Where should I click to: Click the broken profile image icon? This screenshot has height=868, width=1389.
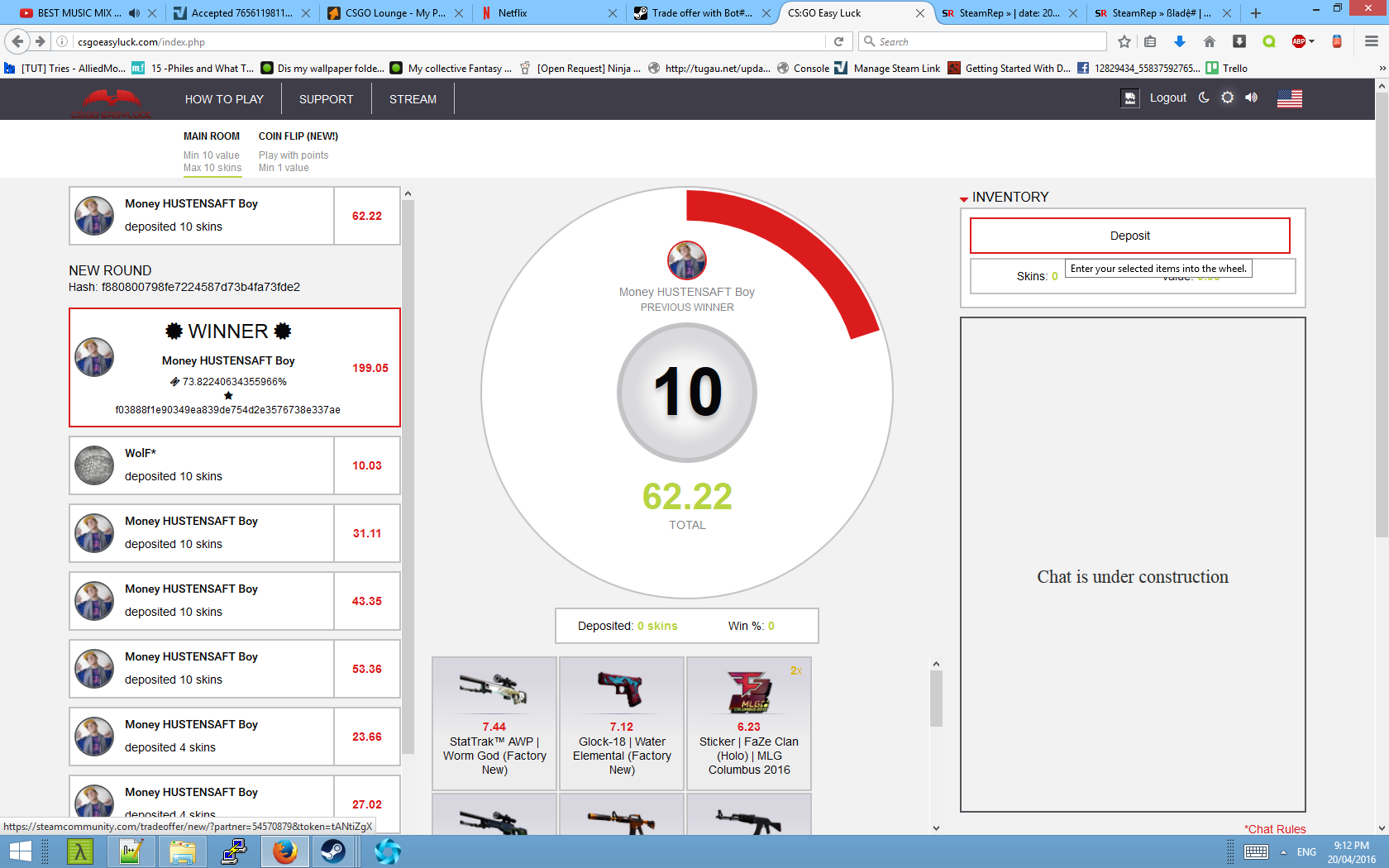[1129, 98]
